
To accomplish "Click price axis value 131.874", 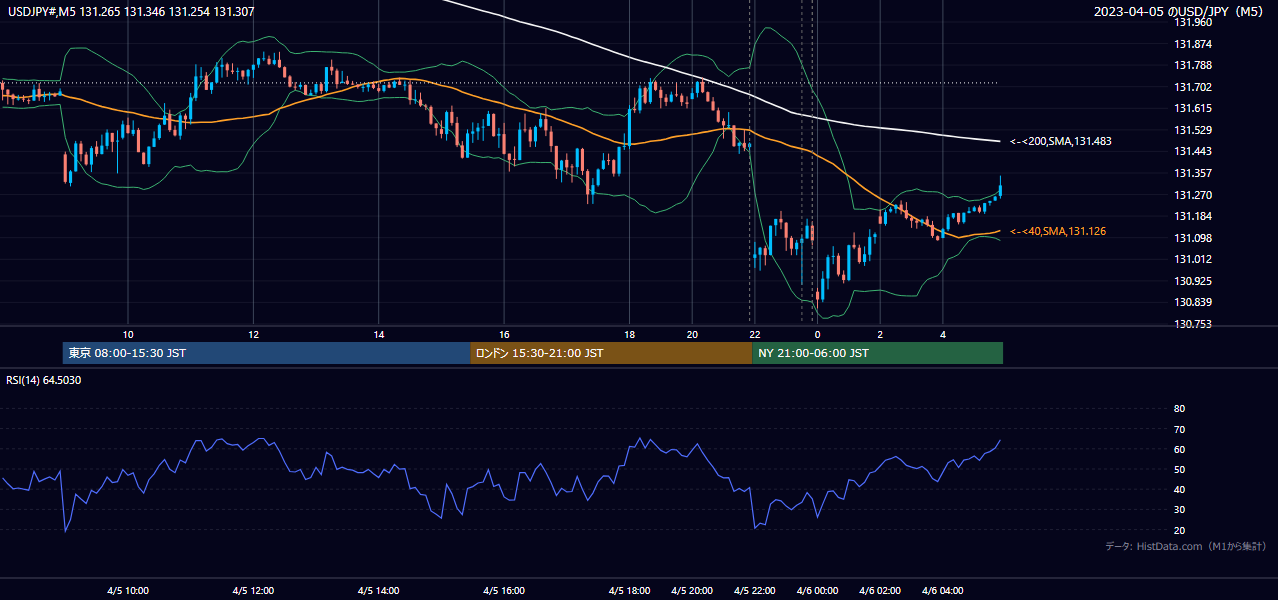I will point(1194,44).
